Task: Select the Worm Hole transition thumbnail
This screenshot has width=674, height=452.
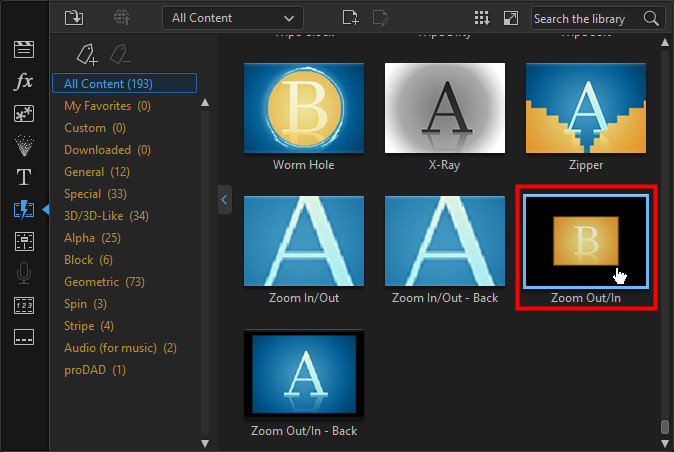Action: (x=304, y=108)
